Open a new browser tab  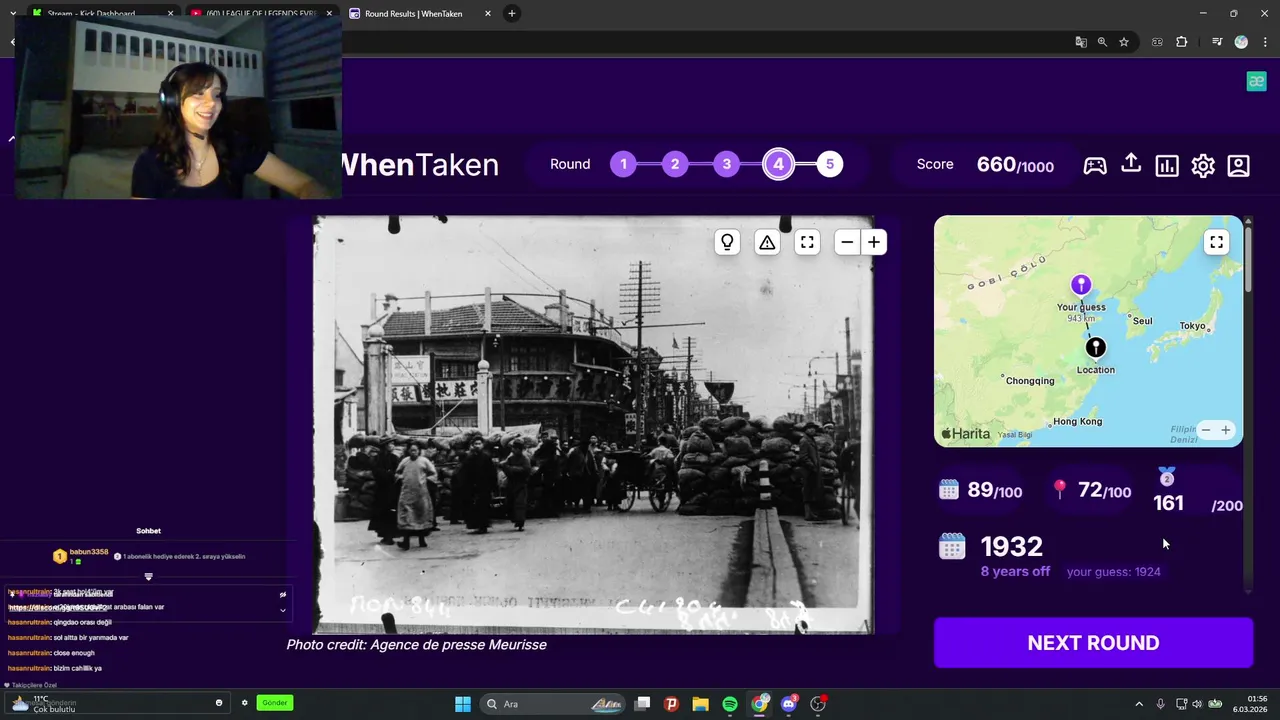(x=512, y=14)
